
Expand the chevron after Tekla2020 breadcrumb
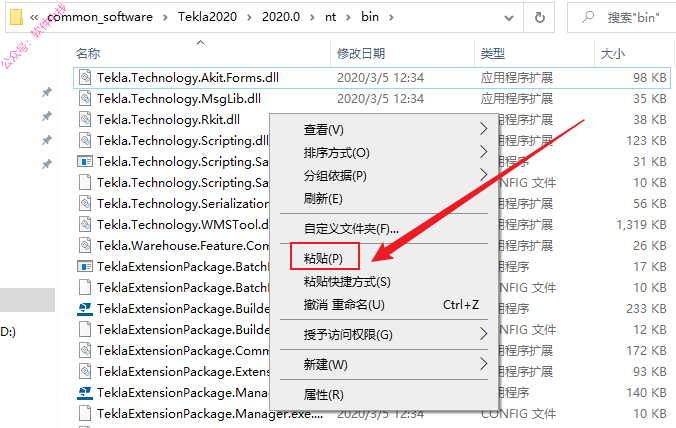pos(249,18)
